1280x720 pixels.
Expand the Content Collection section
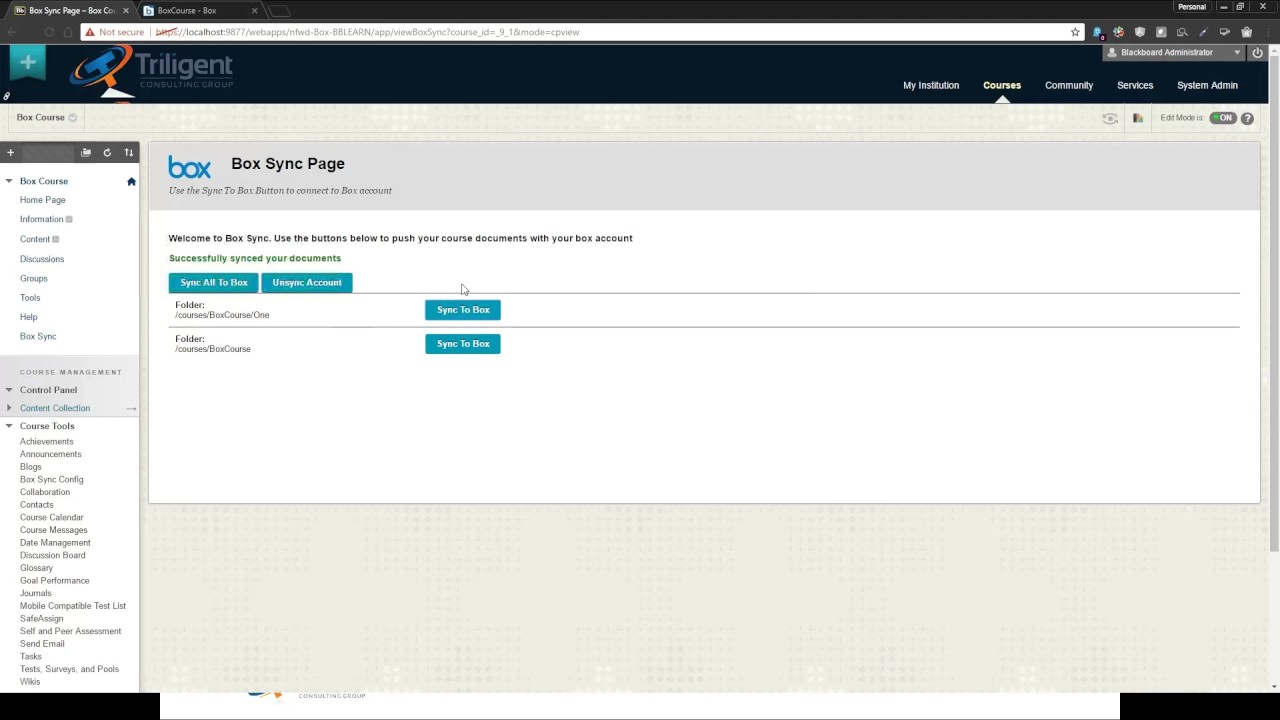pyautogui.click(x=9, y=408)
